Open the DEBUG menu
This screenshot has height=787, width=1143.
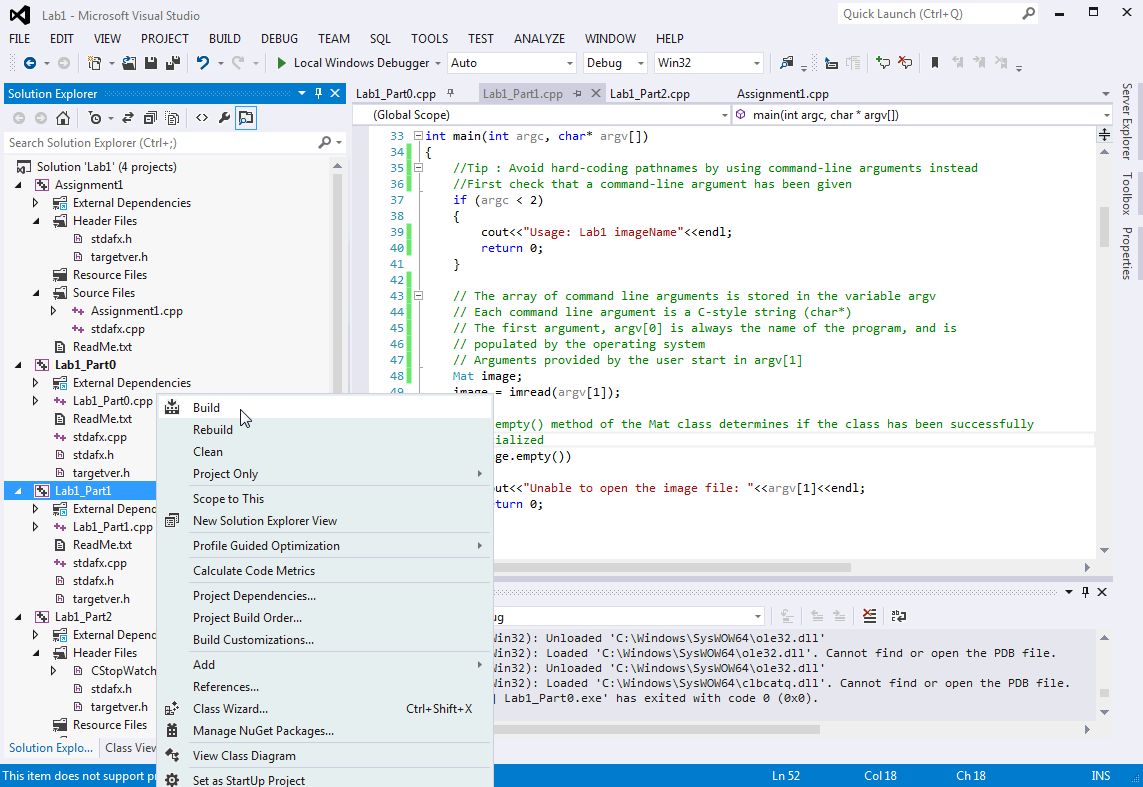(x=279, y=38)
